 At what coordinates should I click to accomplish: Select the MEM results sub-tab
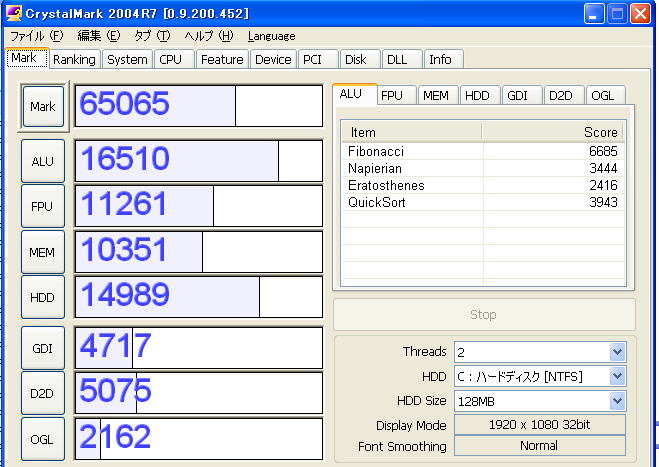click(438, 95)
